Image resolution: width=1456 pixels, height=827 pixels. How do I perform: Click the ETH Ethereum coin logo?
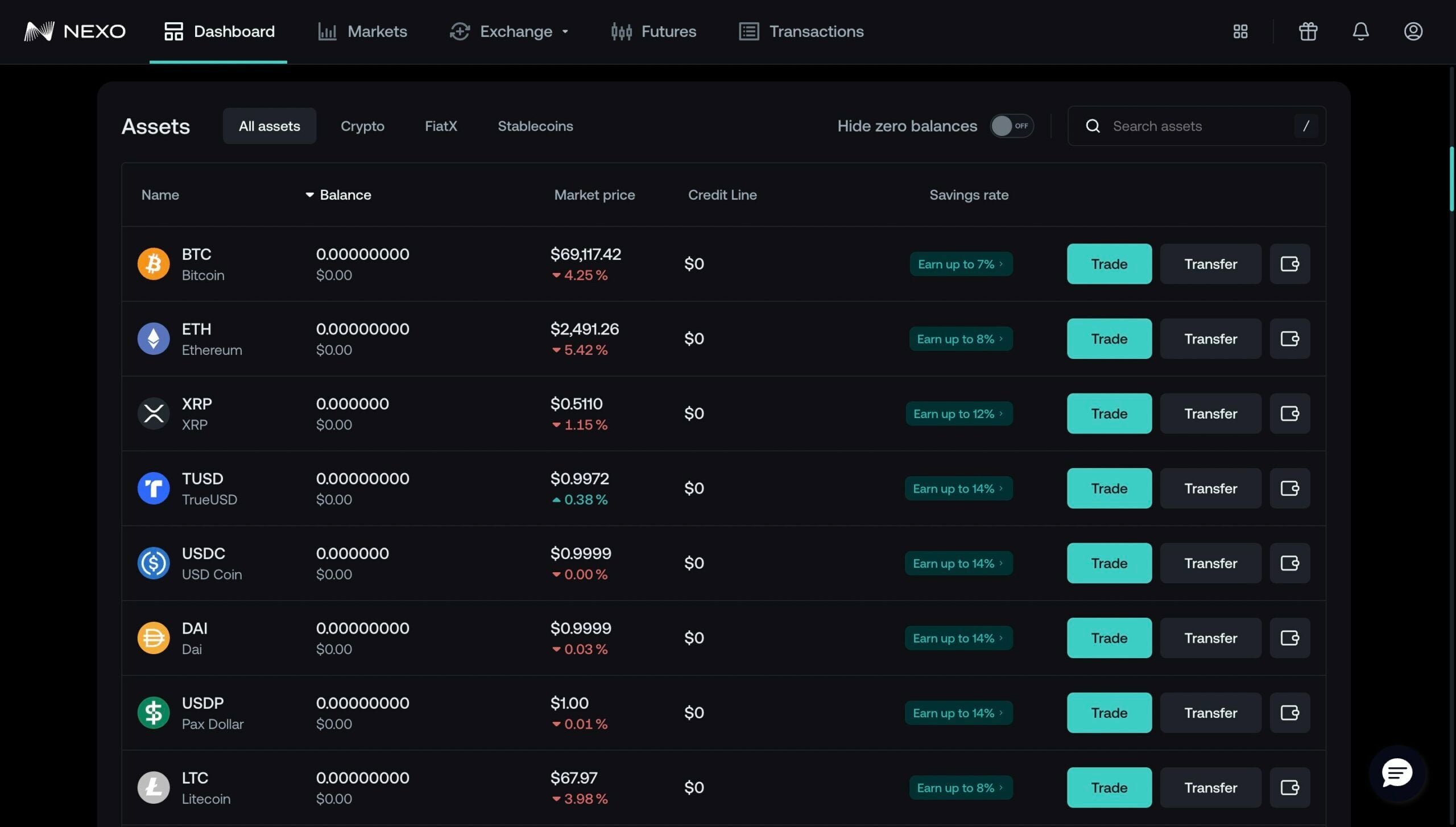click(x=153, y=338)
